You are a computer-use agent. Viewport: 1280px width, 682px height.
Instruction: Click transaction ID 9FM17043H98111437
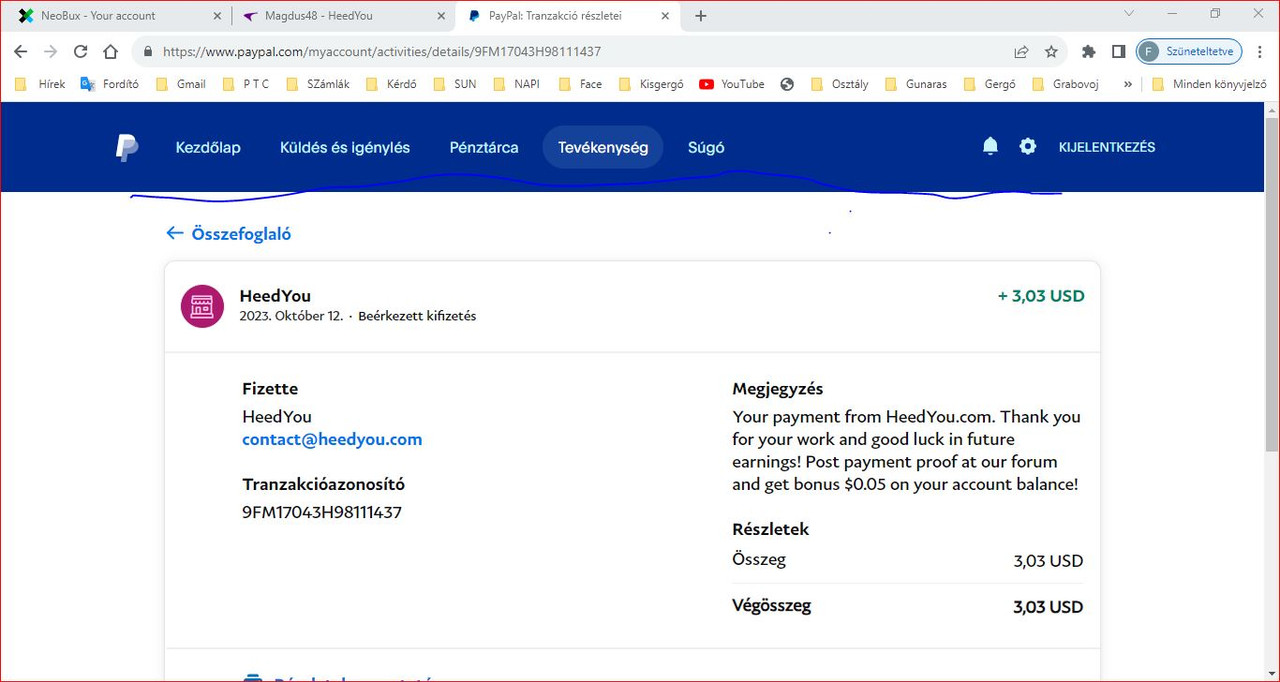click(x=322, y=512)
